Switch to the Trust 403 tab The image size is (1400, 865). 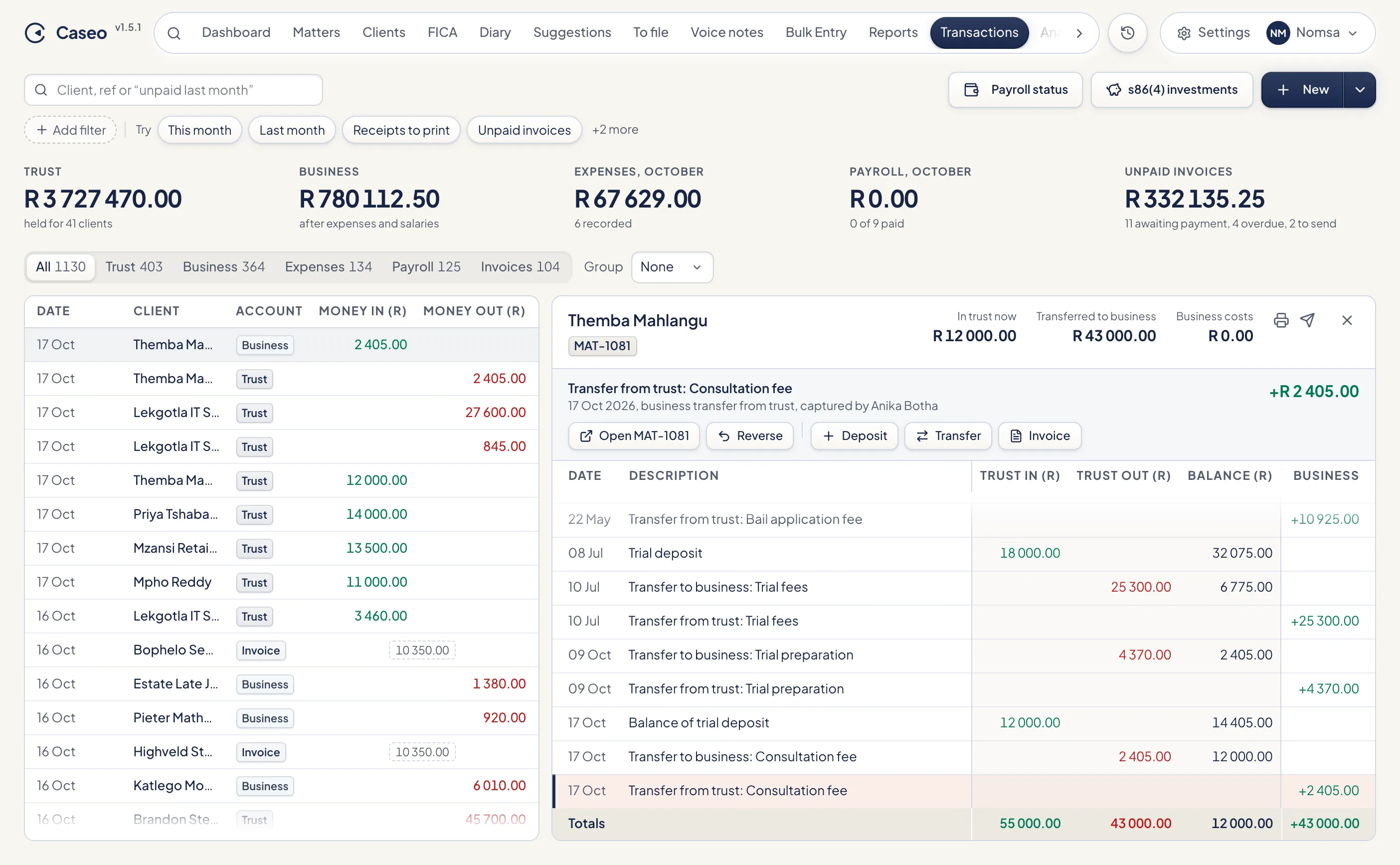(x=134, y=267)
